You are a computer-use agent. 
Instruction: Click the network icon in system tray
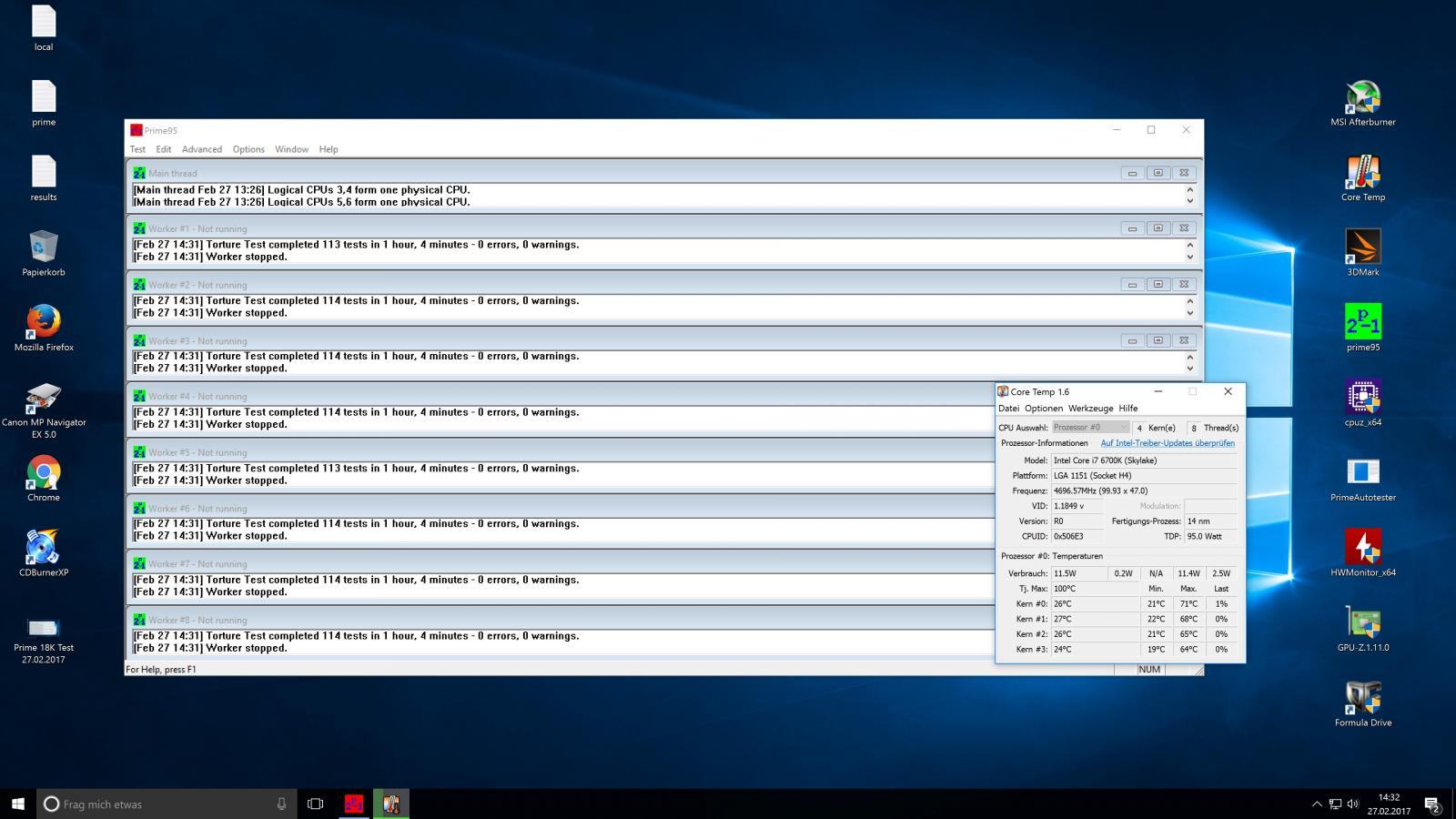(x=1335, y=804)
